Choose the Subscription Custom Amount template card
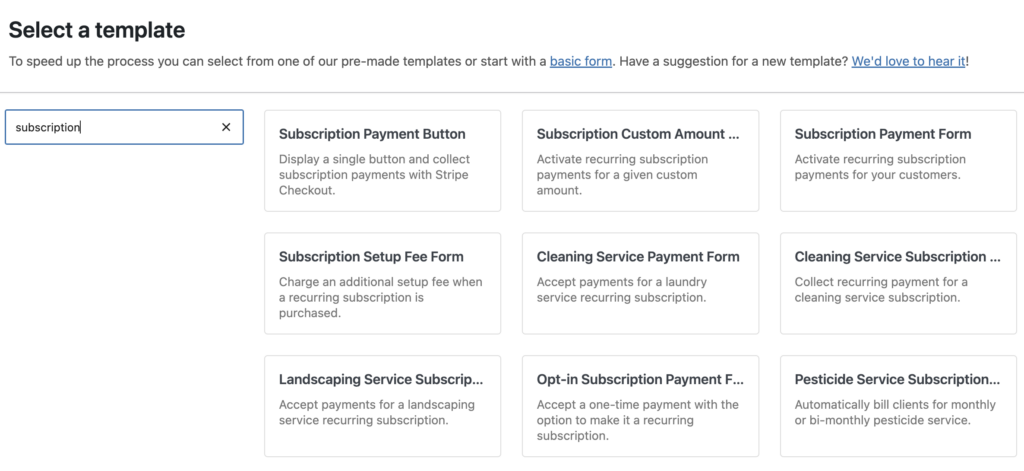Viewport: 1024px width, 471px height. (x=641, y=161)
